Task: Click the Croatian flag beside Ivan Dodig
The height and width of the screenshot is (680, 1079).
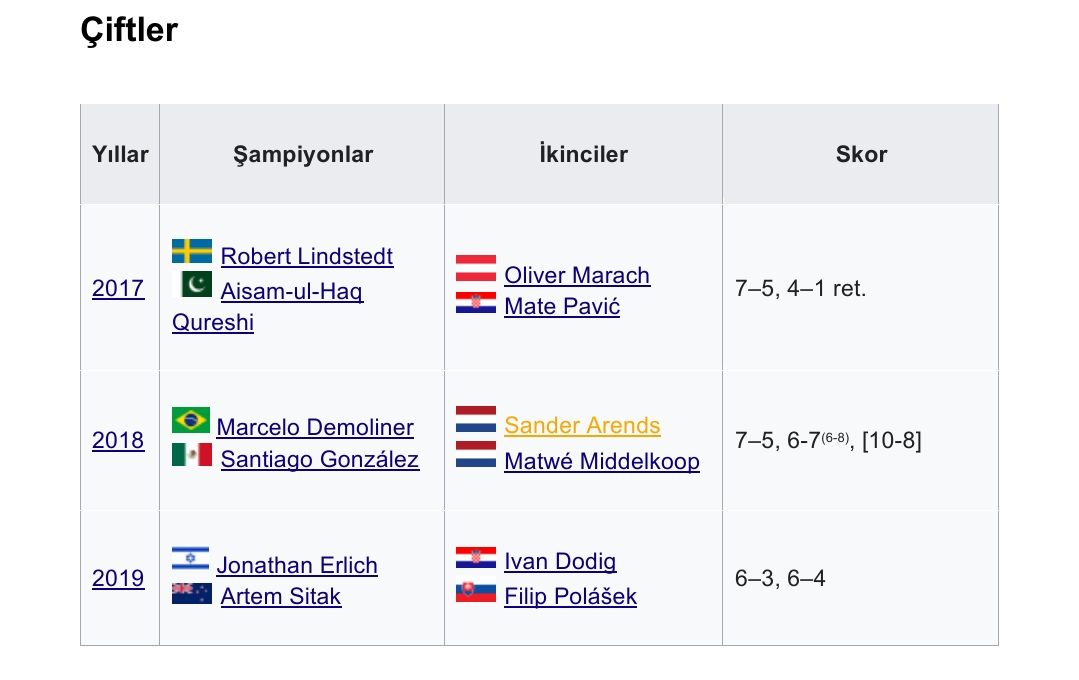Action: coord(476,557)
